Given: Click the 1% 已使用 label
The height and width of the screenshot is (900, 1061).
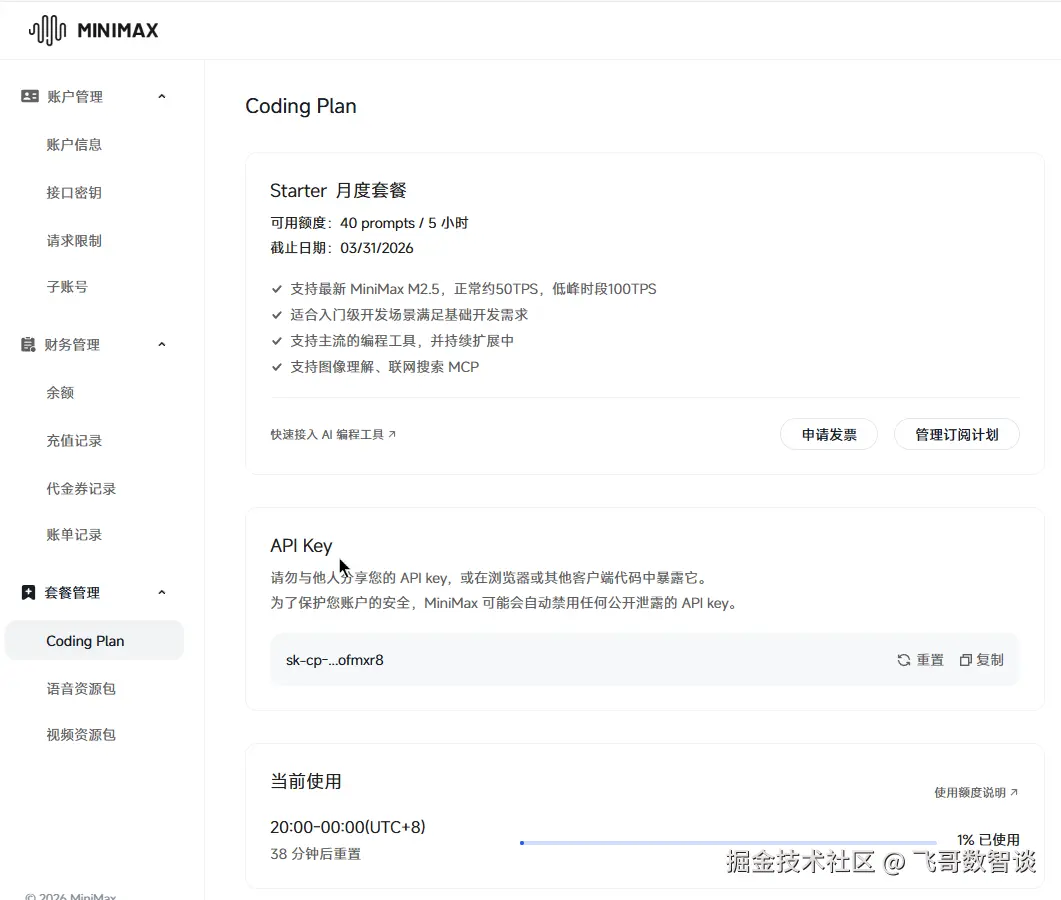Looking at the screenshot, I should [988, 839].
